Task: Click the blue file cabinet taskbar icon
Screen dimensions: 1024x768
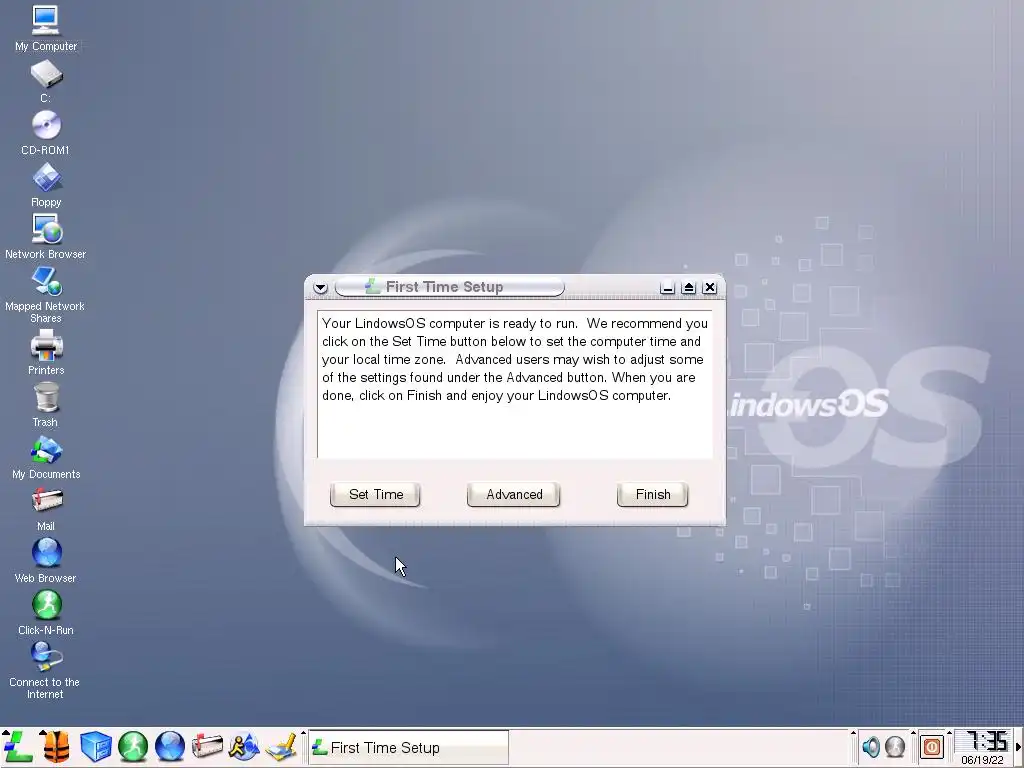Action: point(95,747)
